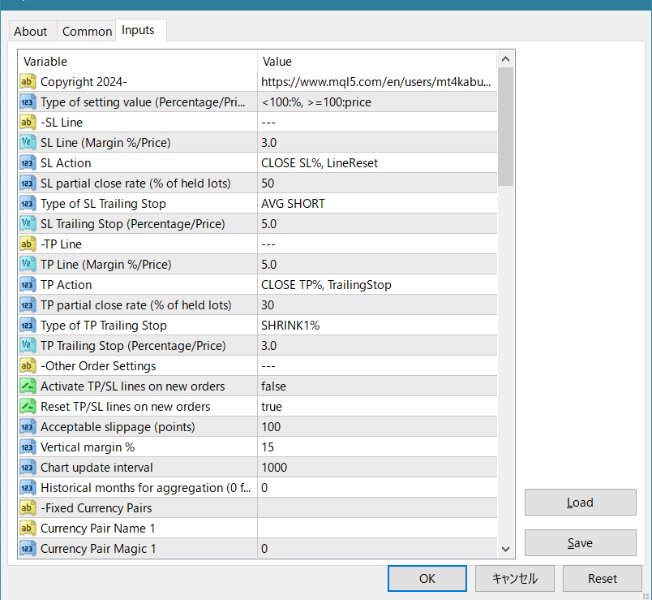Image resolution: width=652 pixels, height=600 pixels.
Task: Open the AVG SHORT trailing stop type value
Action: (377, 203)
